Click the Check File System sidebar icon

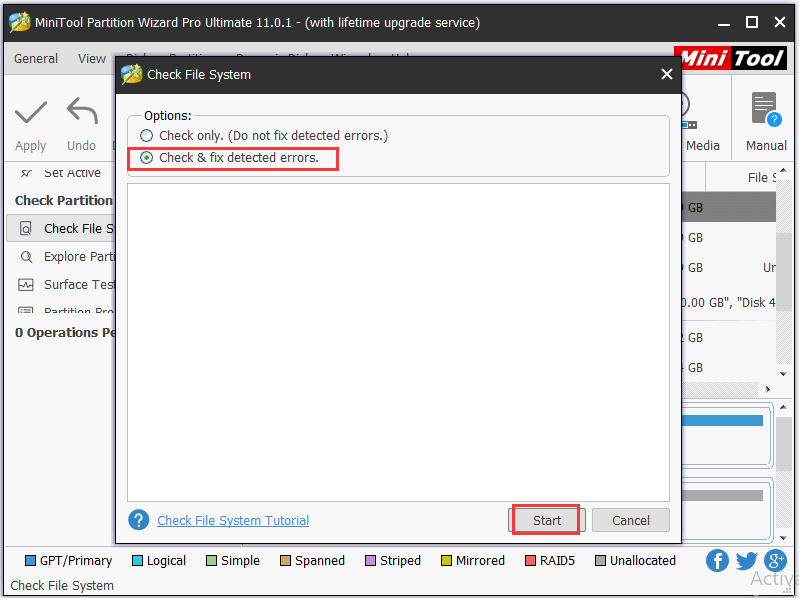(25, 228)
